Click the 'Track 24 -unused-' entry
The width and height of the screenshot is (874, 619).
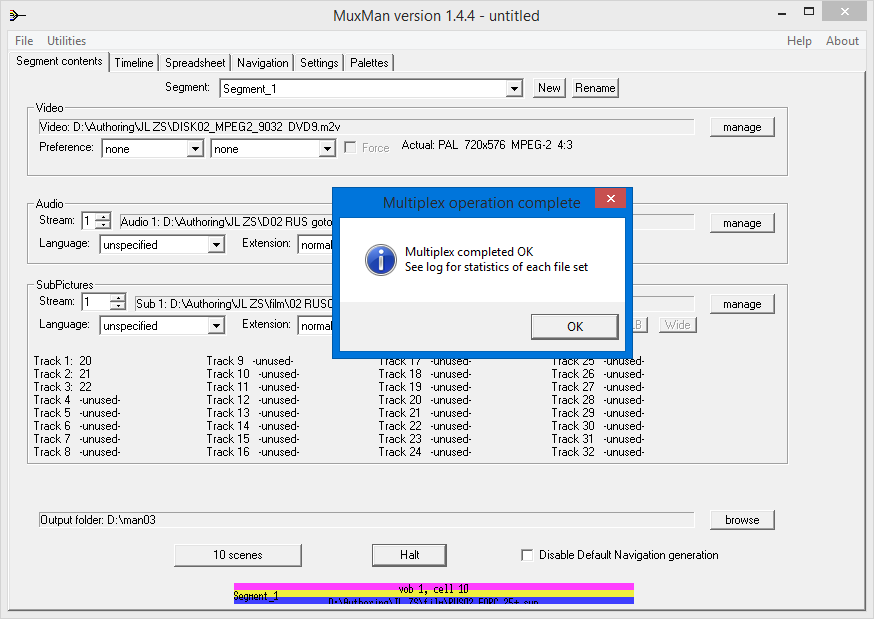point(425,452)
